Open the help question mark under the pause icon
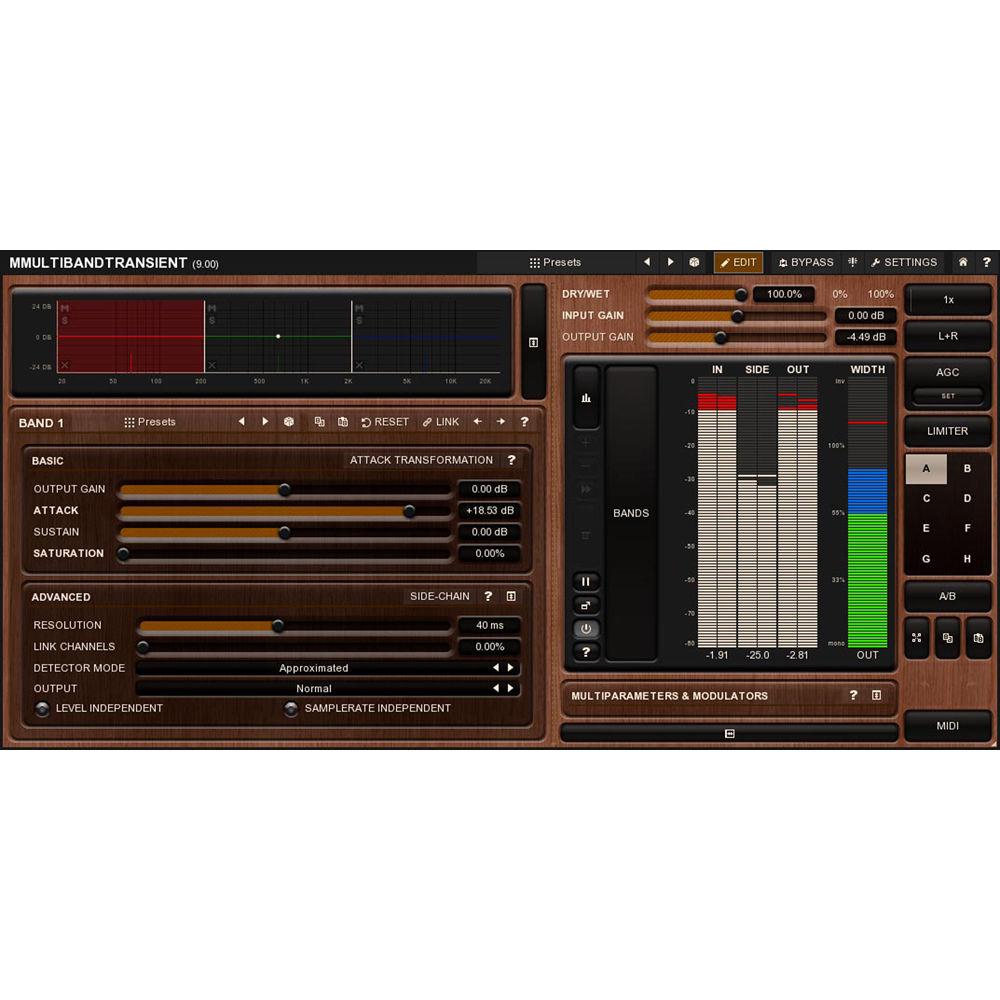Viewport: 1000px width, 1000px height. pos(585,653)
